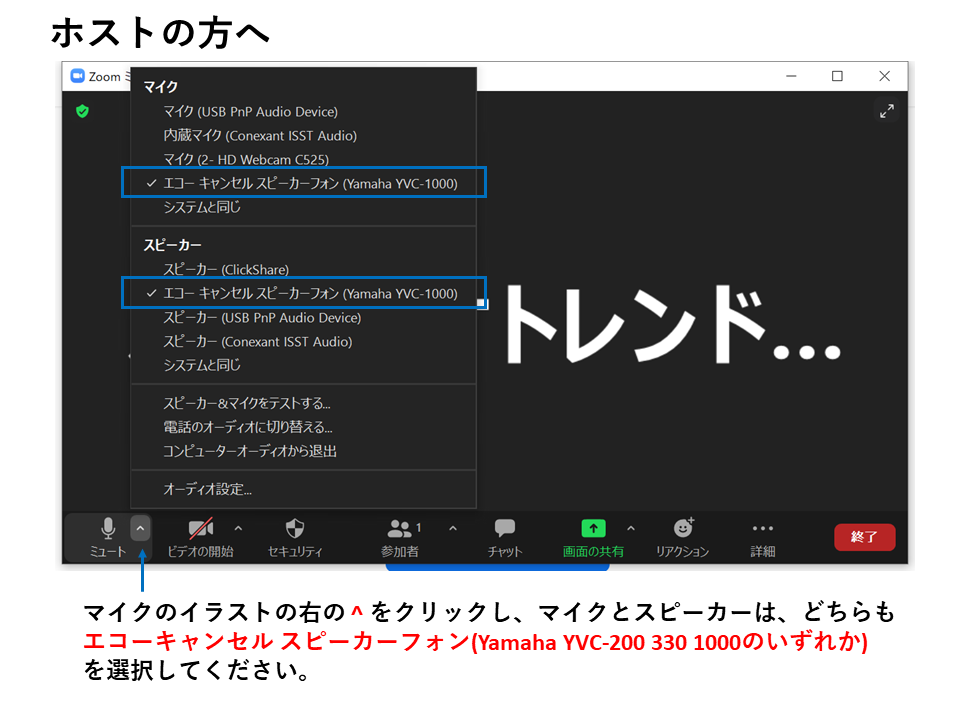Viewport: 960px width, 720px height.
Task: Maximize the Zoom window
Action: [837, 76]
